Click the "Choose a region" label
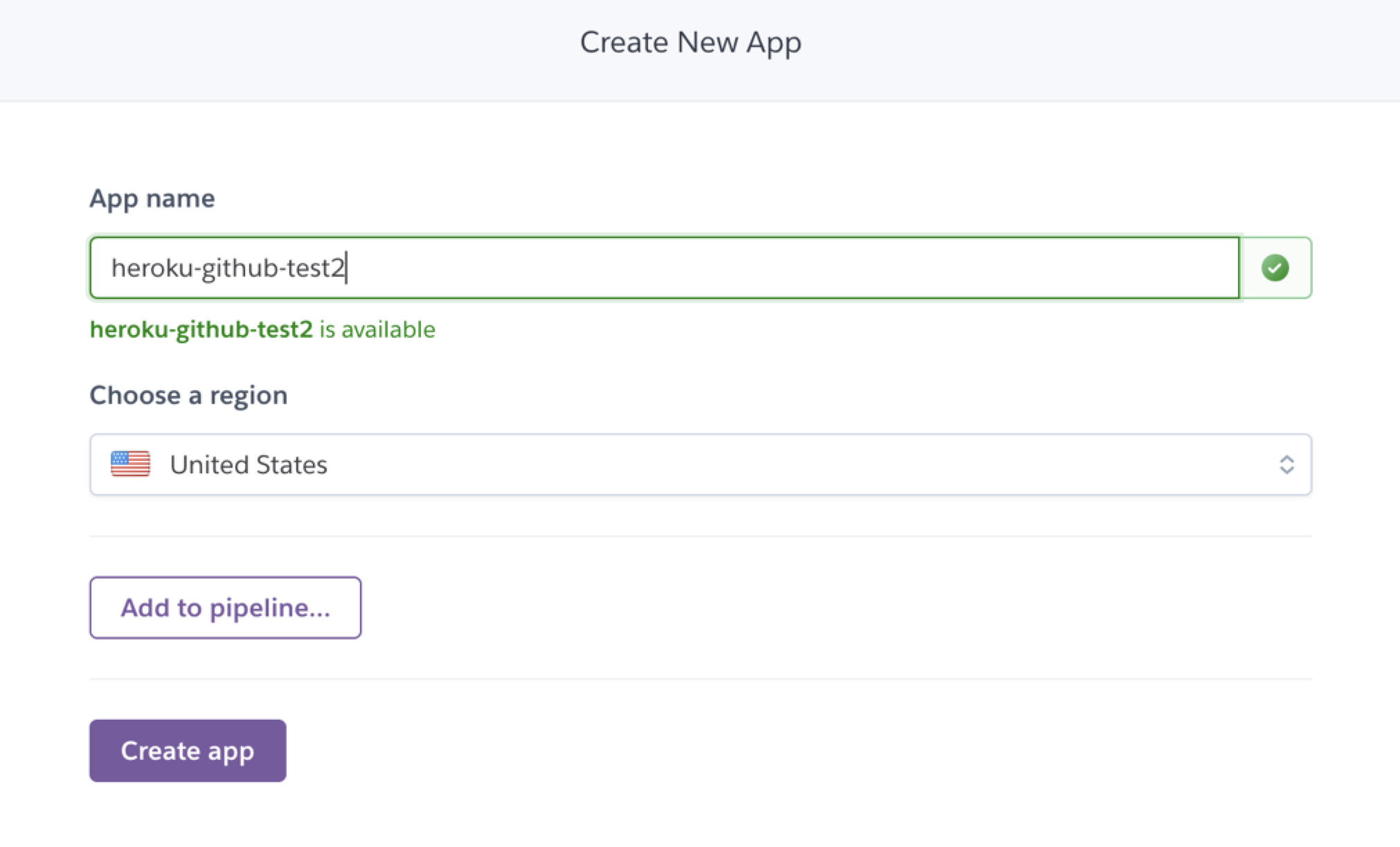 (188, 395)
